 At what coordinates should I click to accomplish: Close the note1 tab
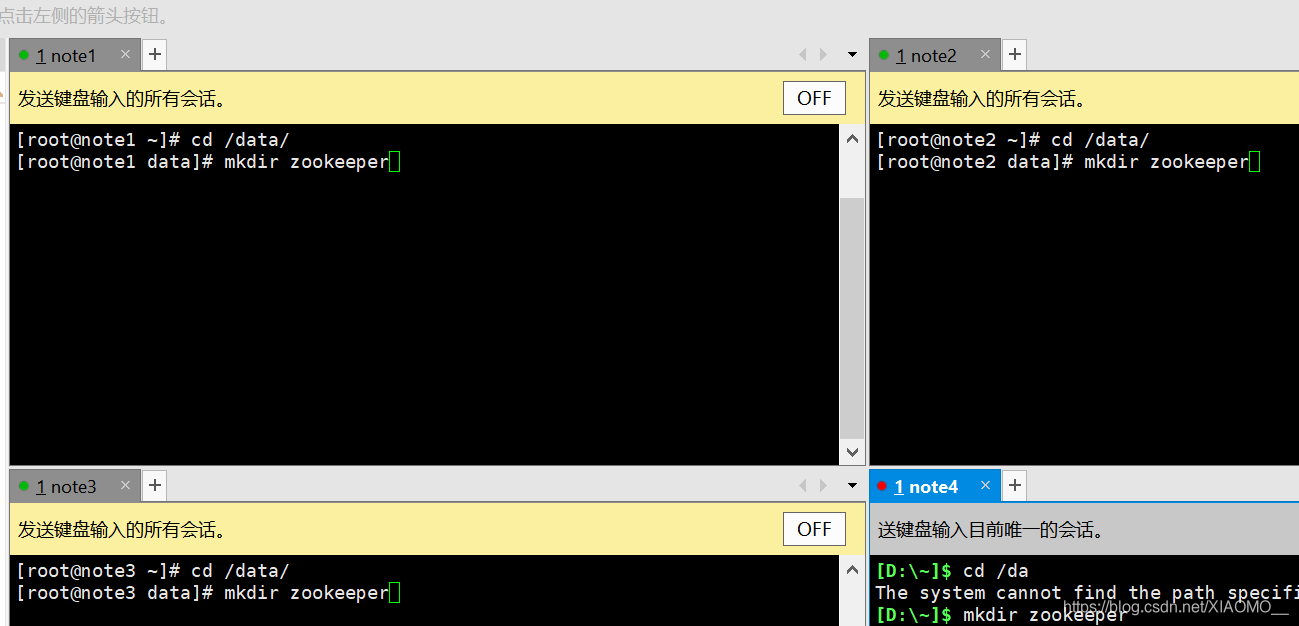[x=125, y=55]
